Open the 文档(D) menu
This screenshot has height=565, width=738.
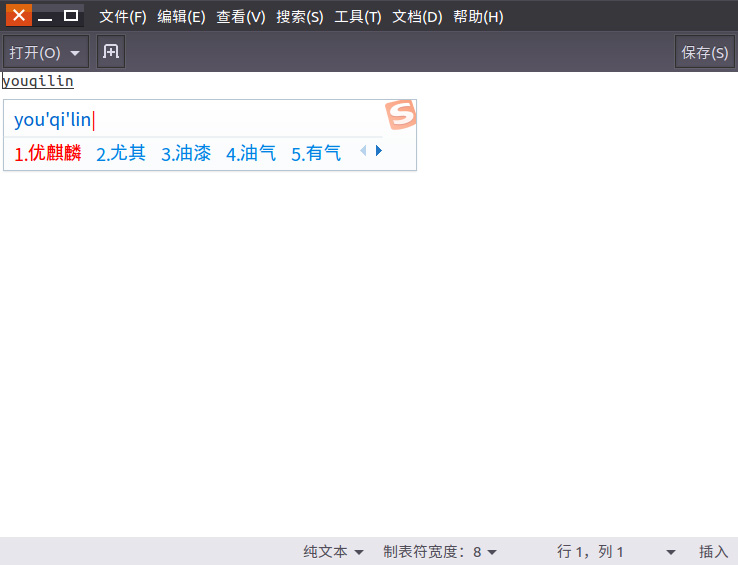coord(417,16)
